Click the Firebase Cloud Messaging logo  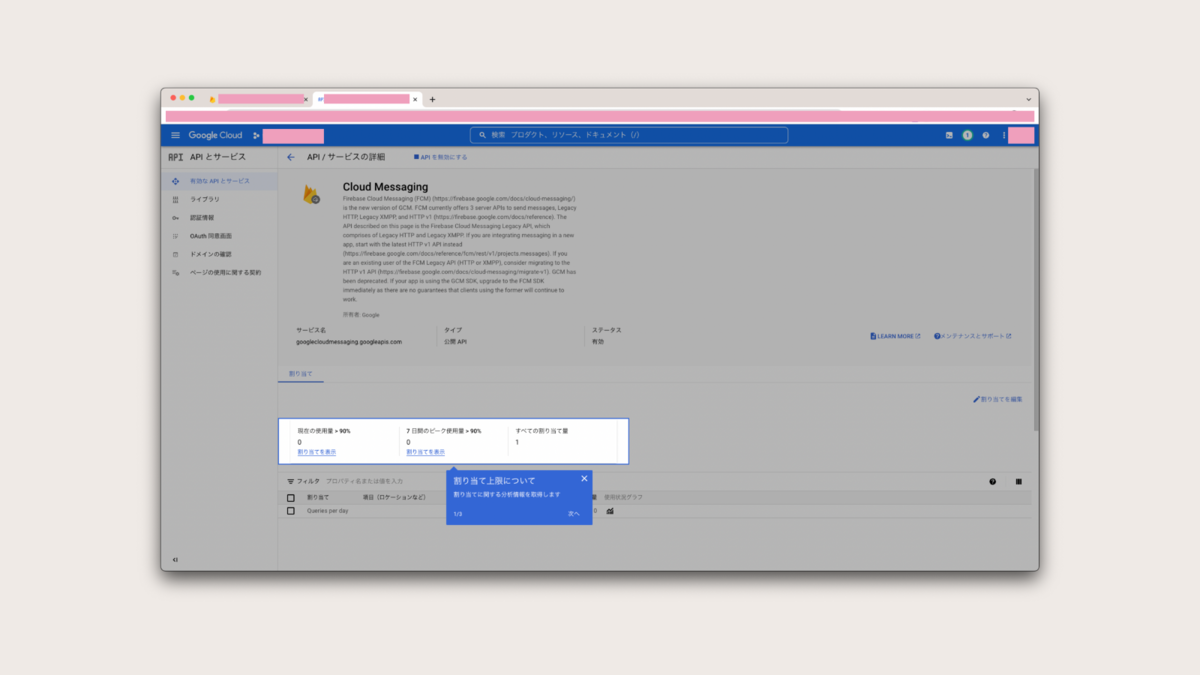(312, 194)
